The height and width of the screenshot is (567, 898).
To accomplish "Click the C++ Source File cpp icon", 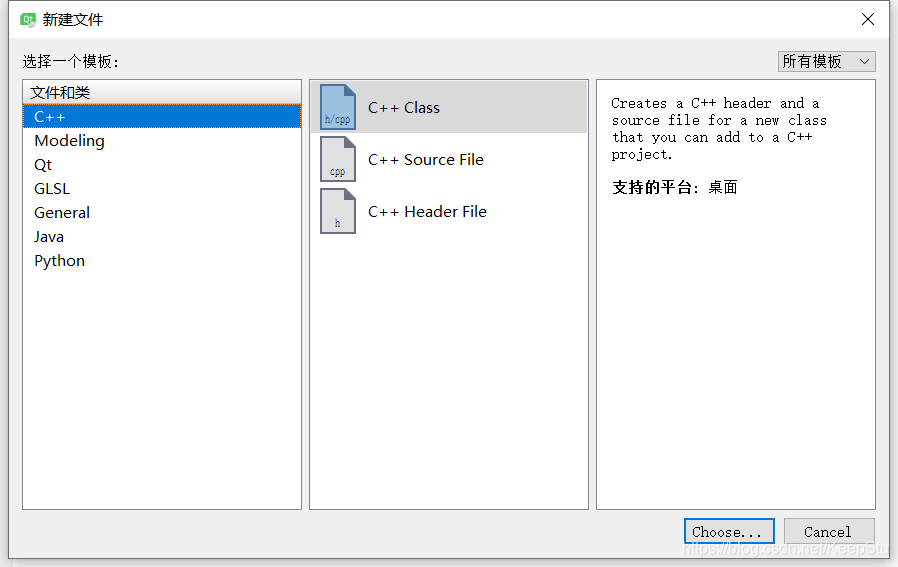I will 338,159.
